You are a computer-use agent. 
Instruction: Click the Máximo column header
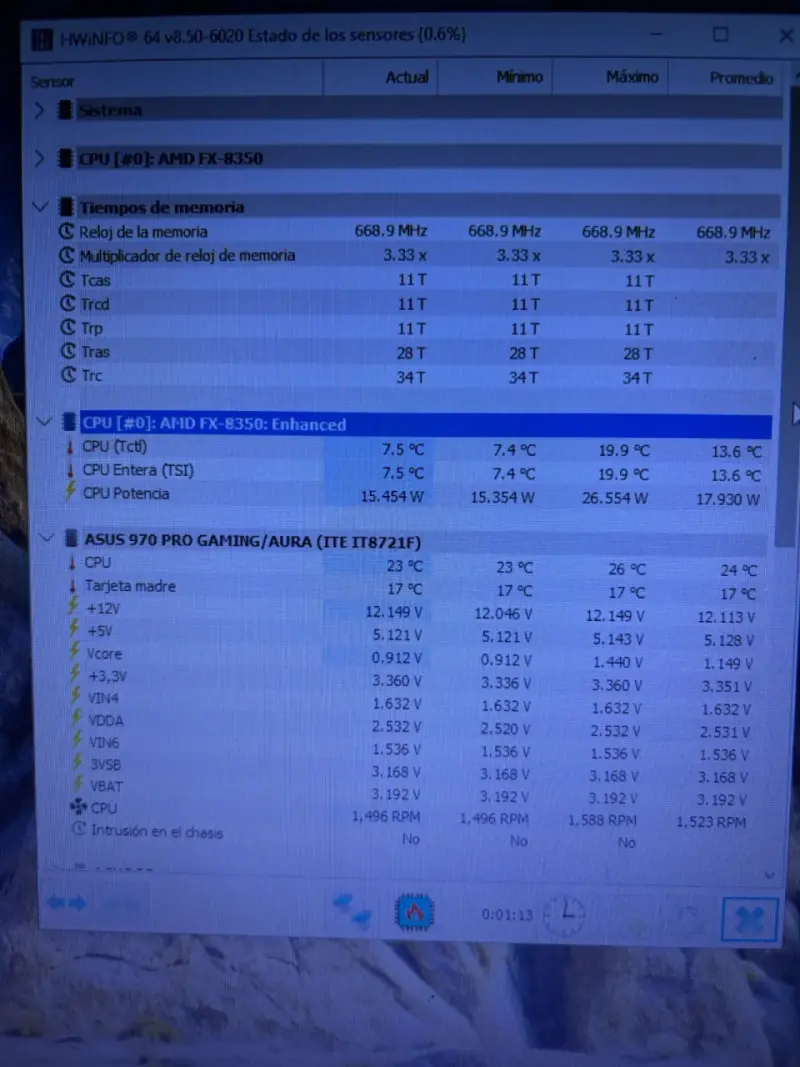point(632,77)
